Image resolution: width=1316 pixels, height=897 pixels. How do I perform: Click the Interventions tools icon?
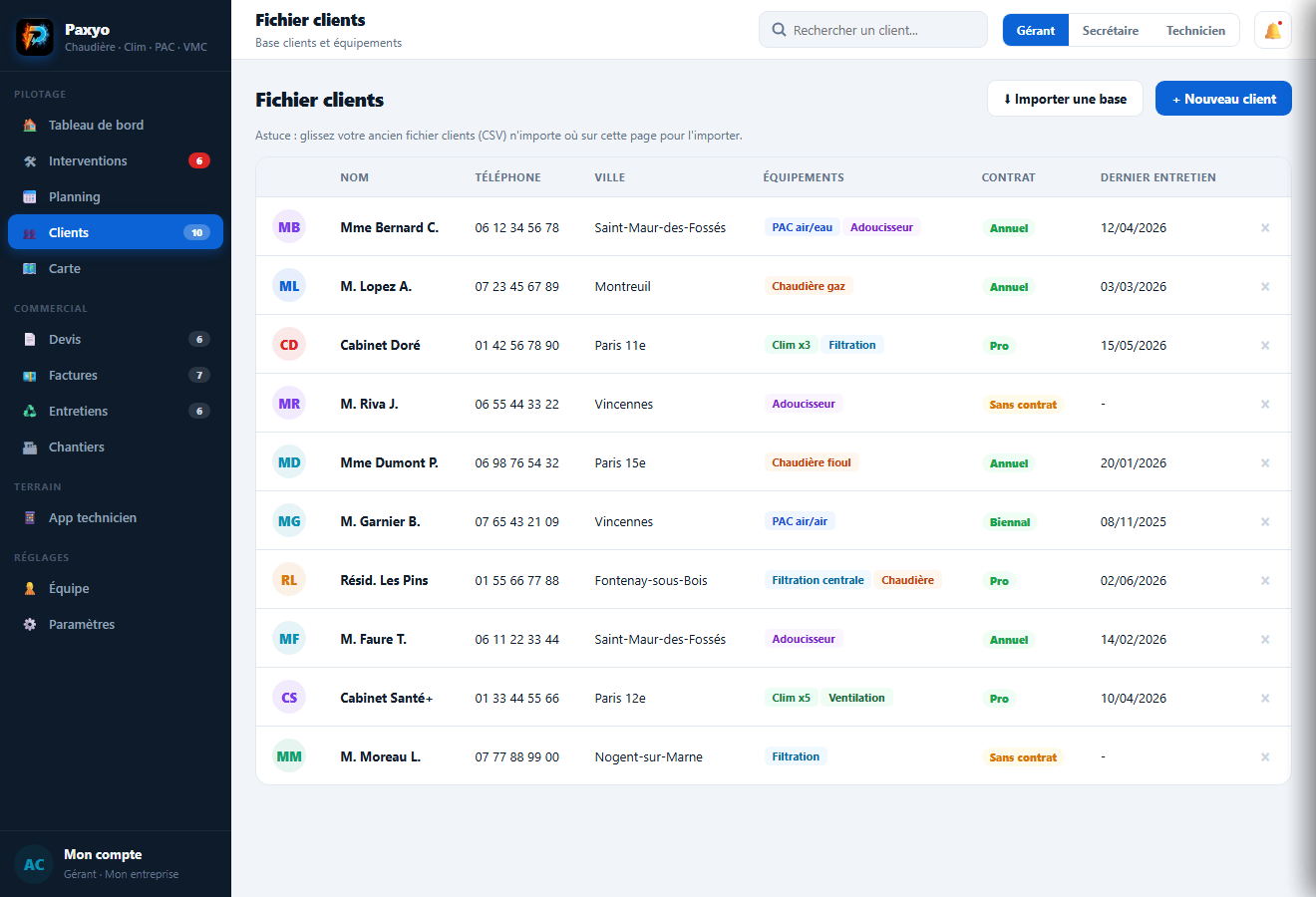click(x=30, y=160)
